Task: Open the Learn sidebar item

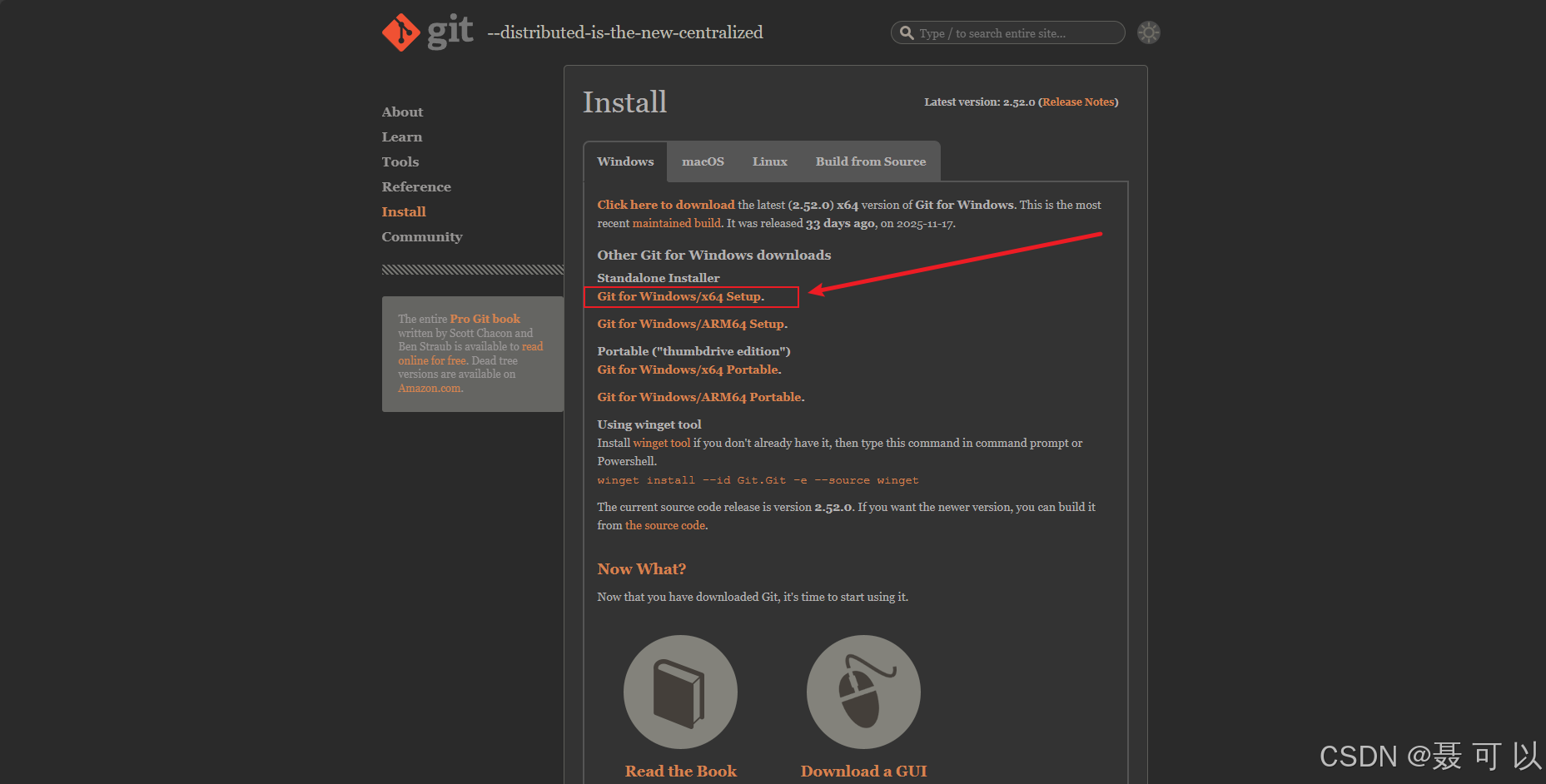Action: click(402, 136)
